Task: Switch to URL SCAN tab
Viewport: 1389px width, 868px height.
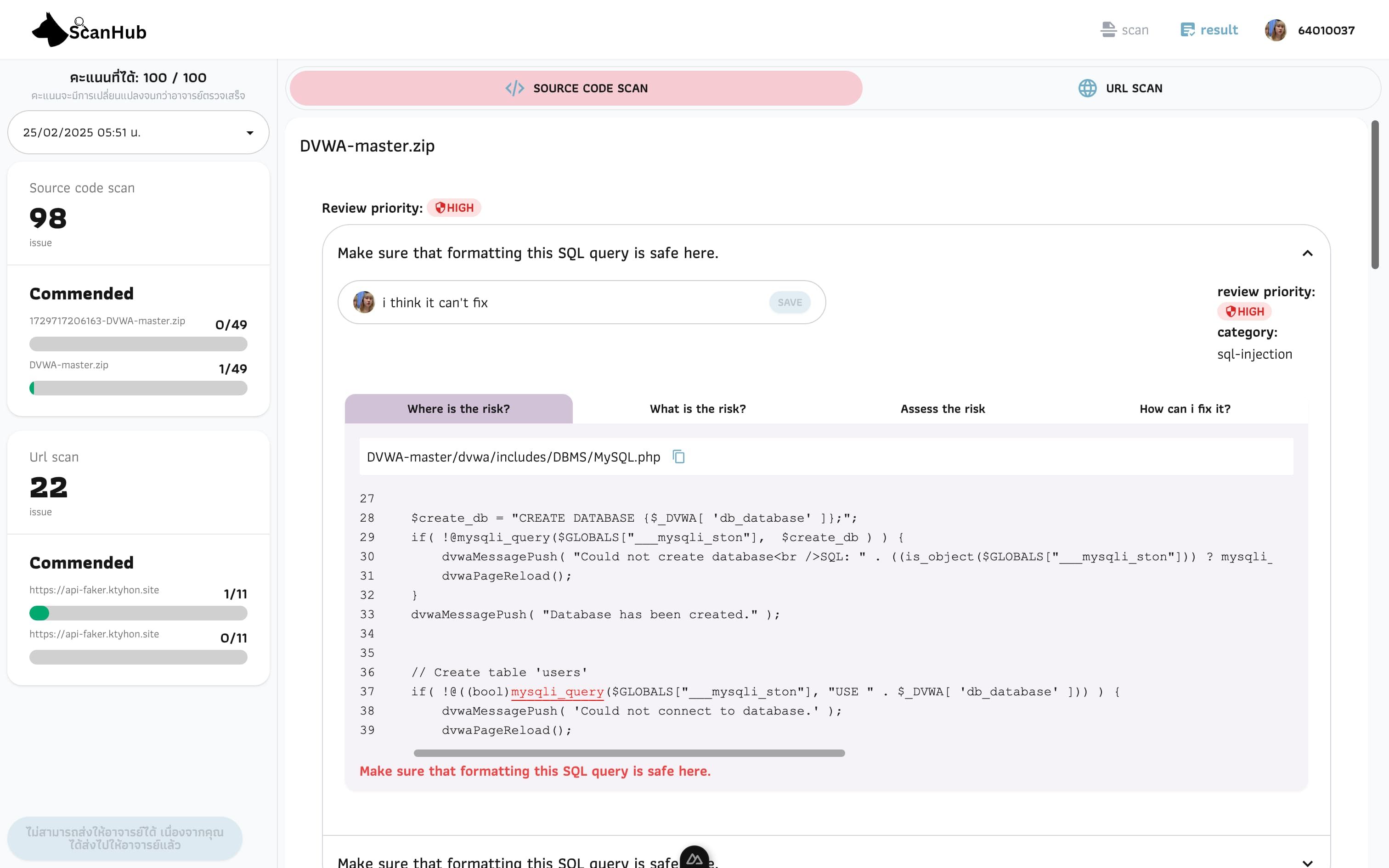Action: (1120, 88)
